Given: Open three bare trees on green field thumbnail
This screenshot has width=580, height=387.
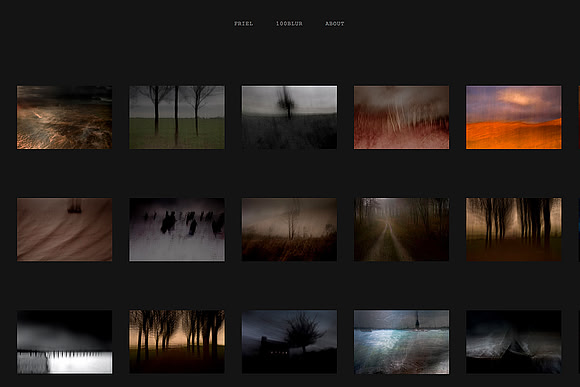Looking at the screenshot, I should [x=177, y=117].
